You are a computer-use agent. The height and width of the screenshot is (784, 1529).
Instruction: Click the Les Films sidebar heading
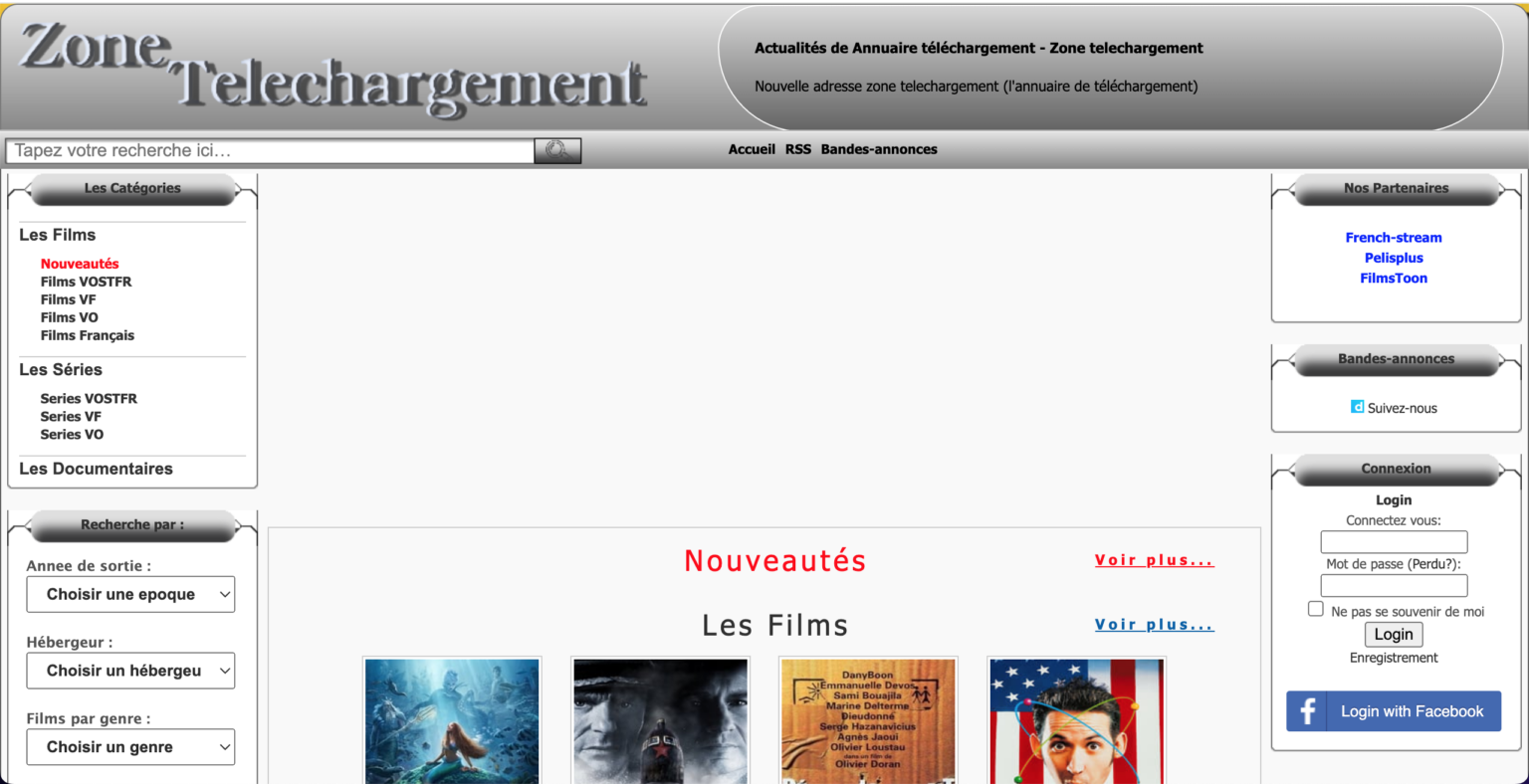(x=58, y=235)
